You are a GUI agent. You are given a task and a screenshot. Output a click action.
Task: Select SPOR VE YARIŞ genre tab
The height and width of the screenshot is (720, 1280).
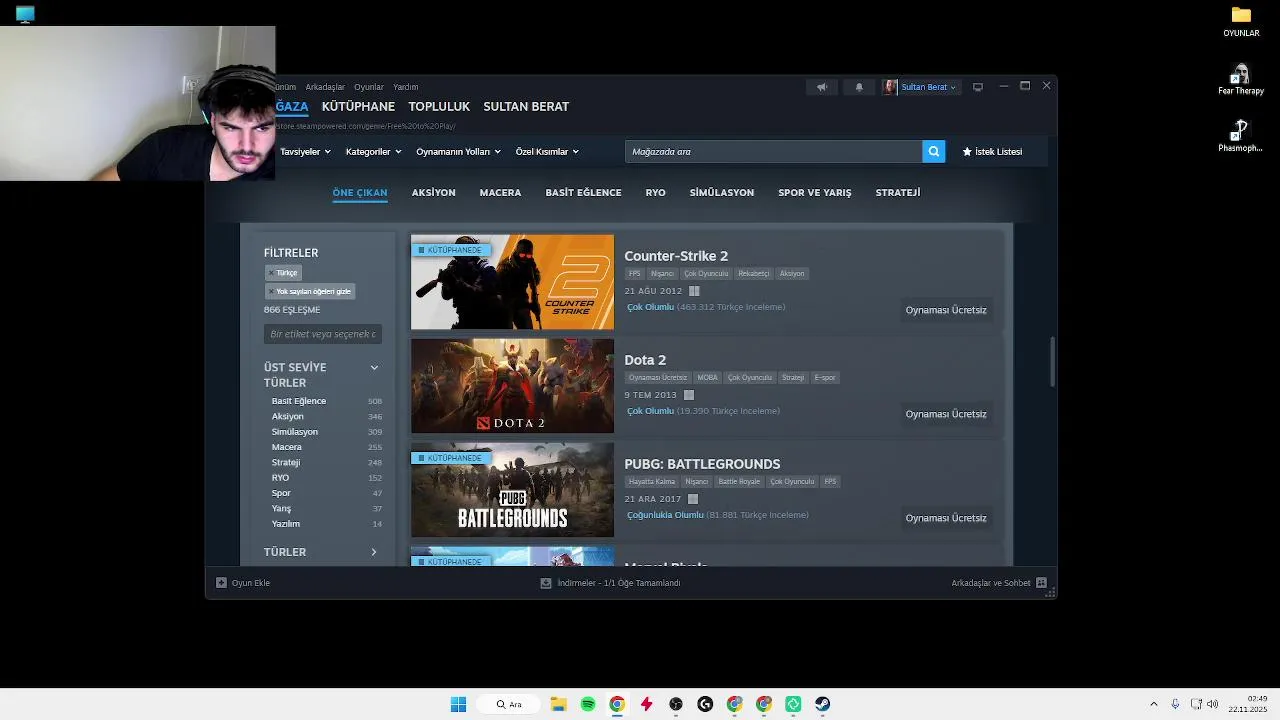click(x=815, y=193)
